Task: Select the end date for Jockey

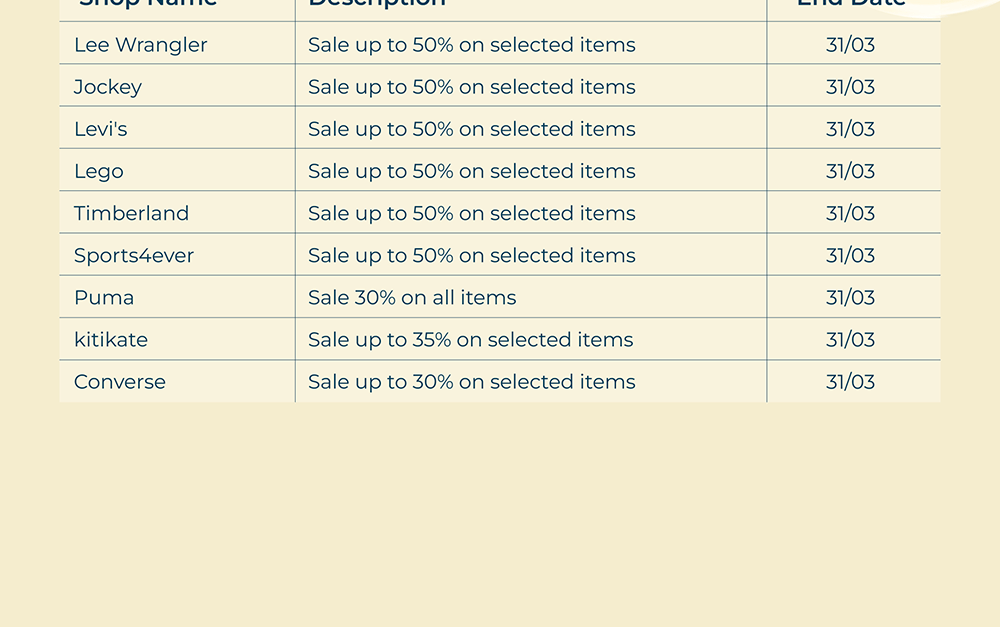Action: click(850, 87)
